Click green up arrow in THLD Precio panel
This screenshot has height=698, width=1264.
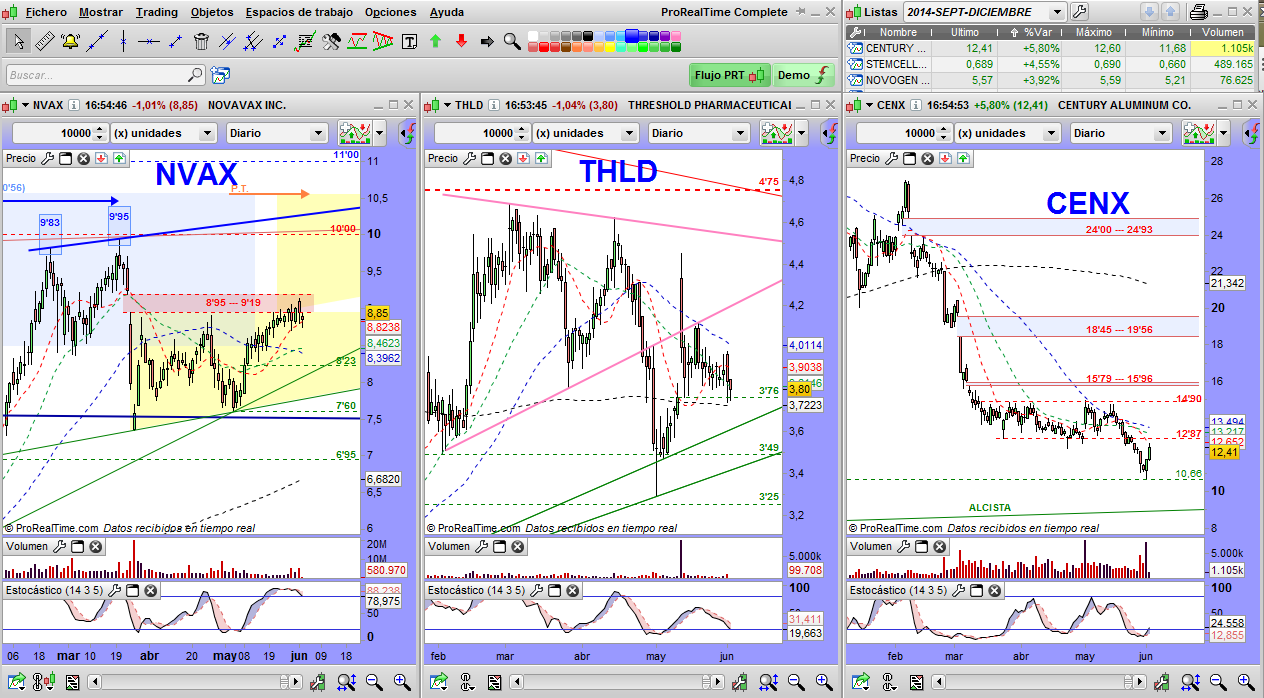pos(541,158)
